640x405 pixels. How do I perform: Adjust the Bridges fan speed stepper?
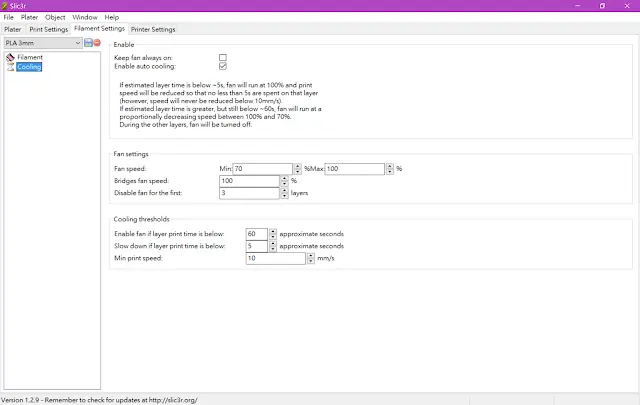pyautogui.click(x=284, y=181)
